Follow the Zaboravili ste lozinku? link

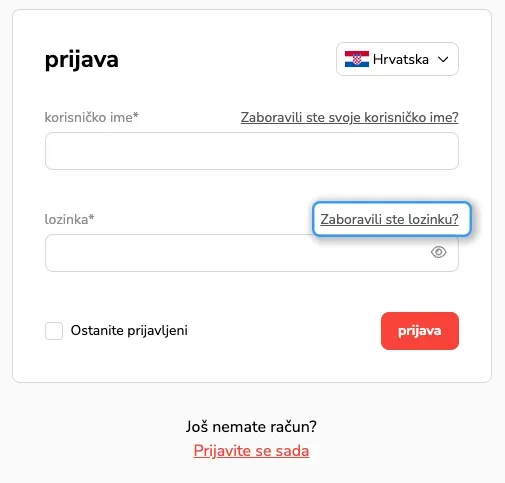point(389,219)
